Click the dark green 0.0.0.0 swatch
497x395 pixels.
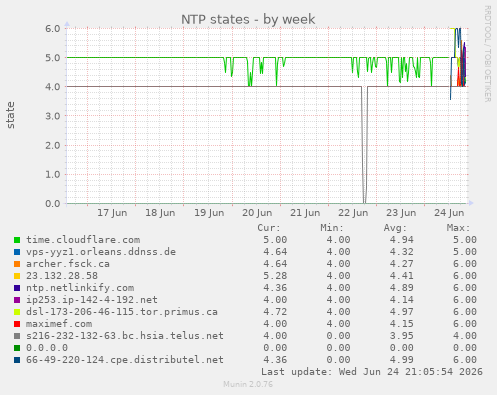pyautogui.click(x=17, y=348)
